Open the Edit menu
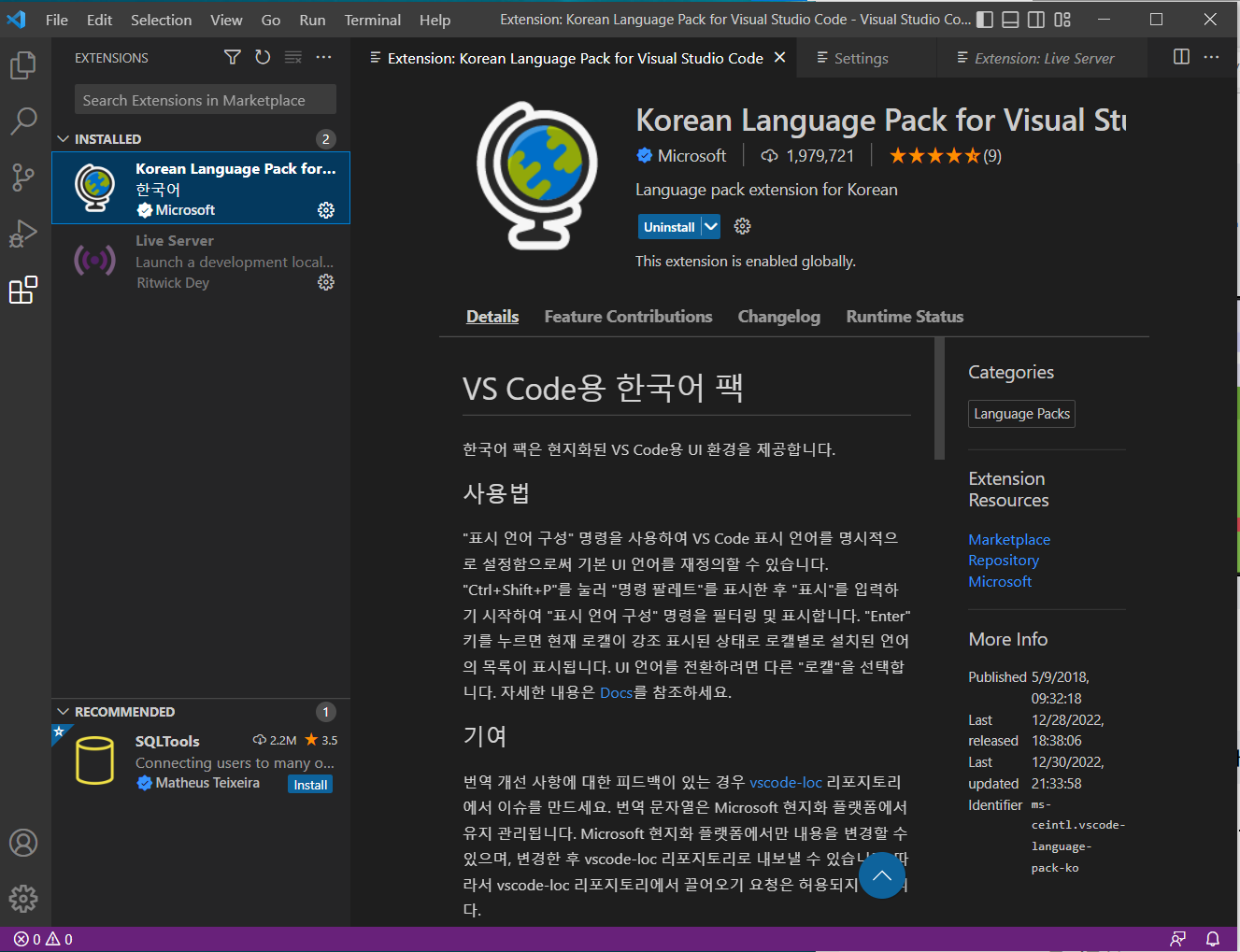The image size is (1240, 952). coord(99,20)
